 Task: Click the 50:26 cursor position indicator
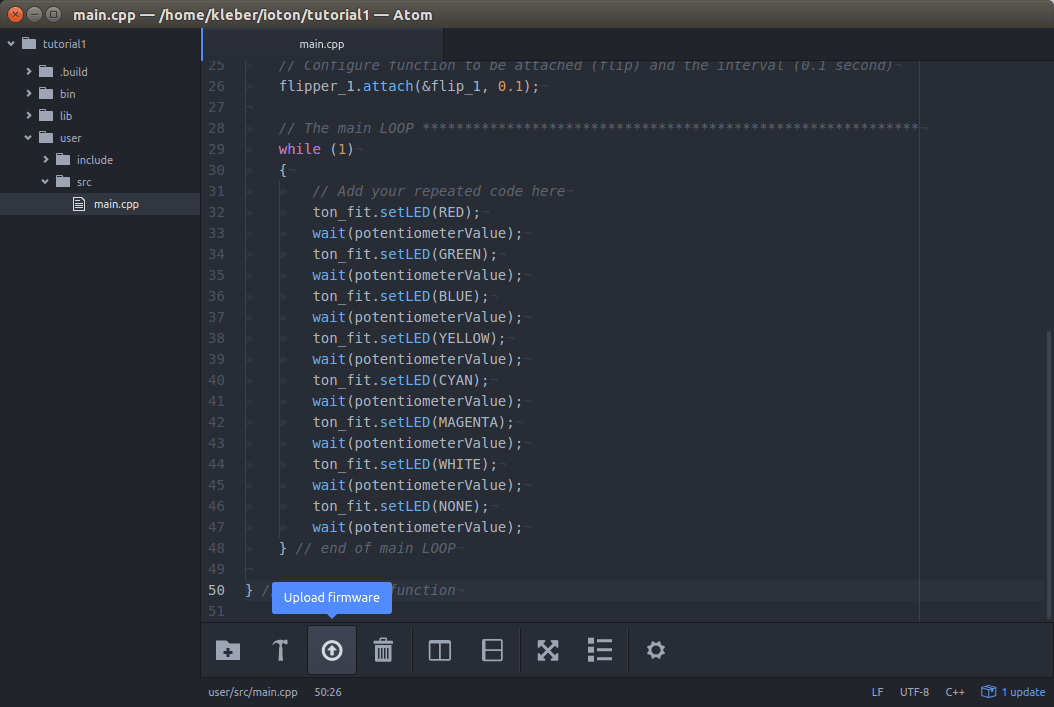tap(328, 692)
